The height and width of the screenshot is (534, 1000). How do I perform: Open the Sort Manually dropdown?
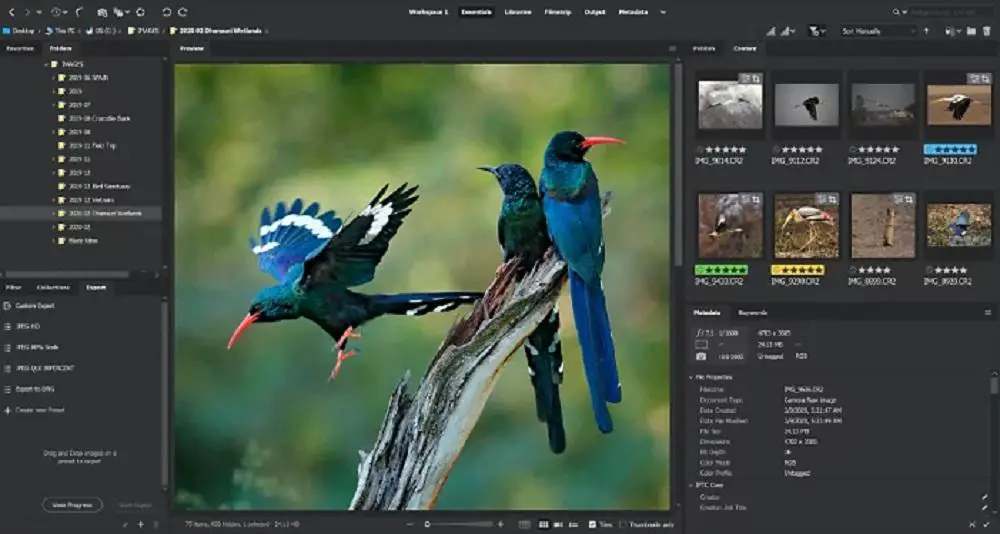(878, 31)
